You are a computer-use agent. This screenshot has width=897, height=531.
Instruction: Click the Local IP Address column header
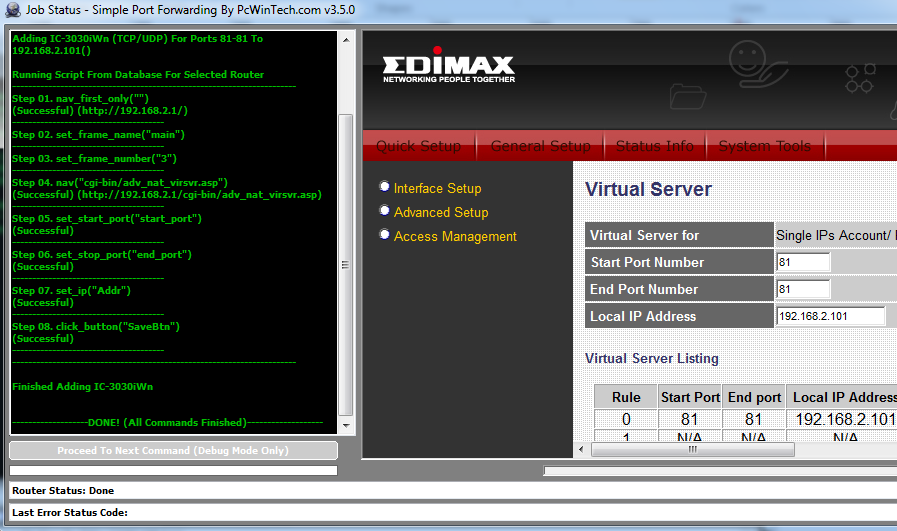click(x=842, y=397)
